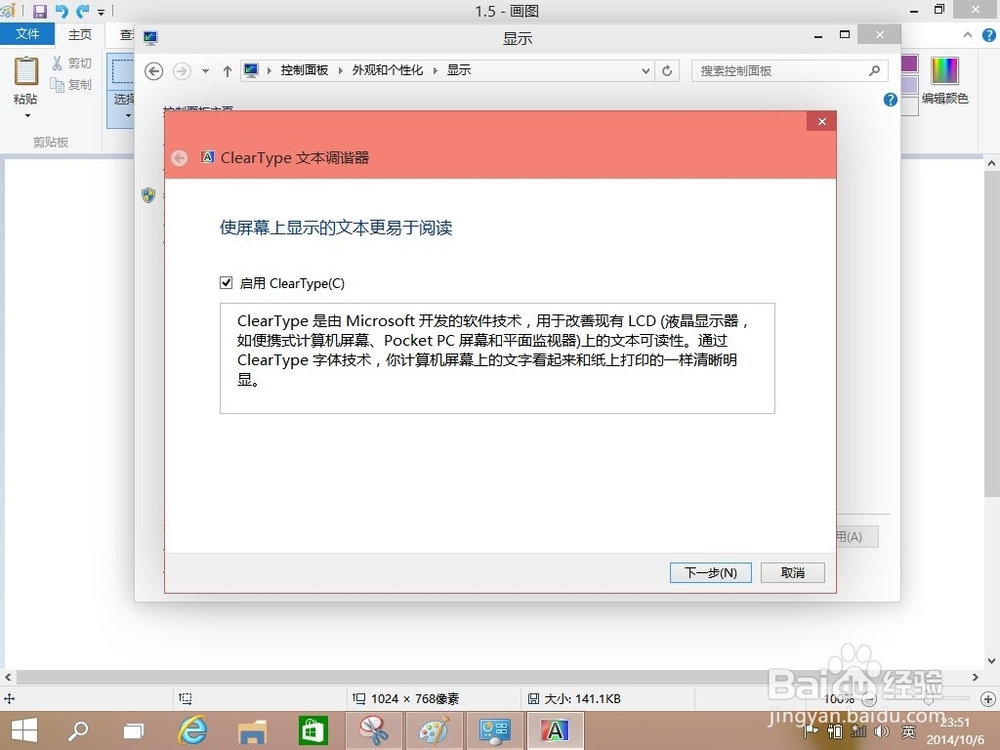Go forward in the 显示 control panel window
This screenshot has width=1000, height=750.
click(x=182, y=71)
